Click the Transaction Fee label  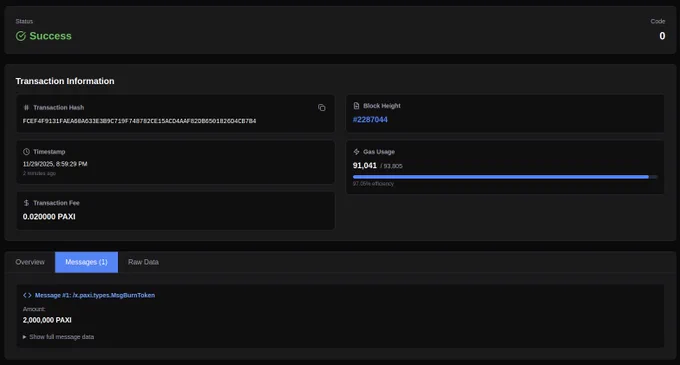tap(56, 203)
